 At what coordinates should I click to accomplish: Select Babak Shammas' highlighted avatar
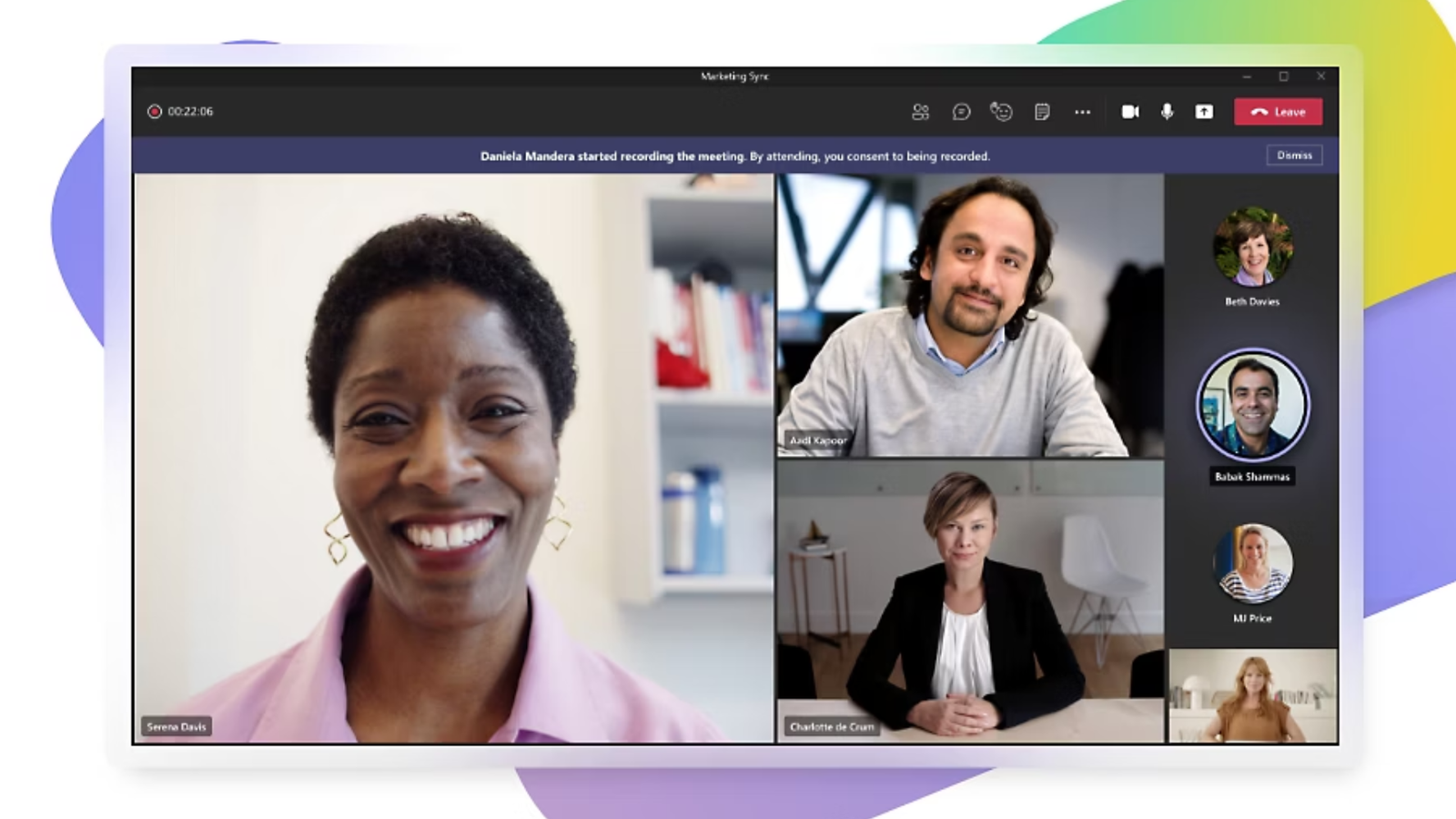click(1252, 406)
